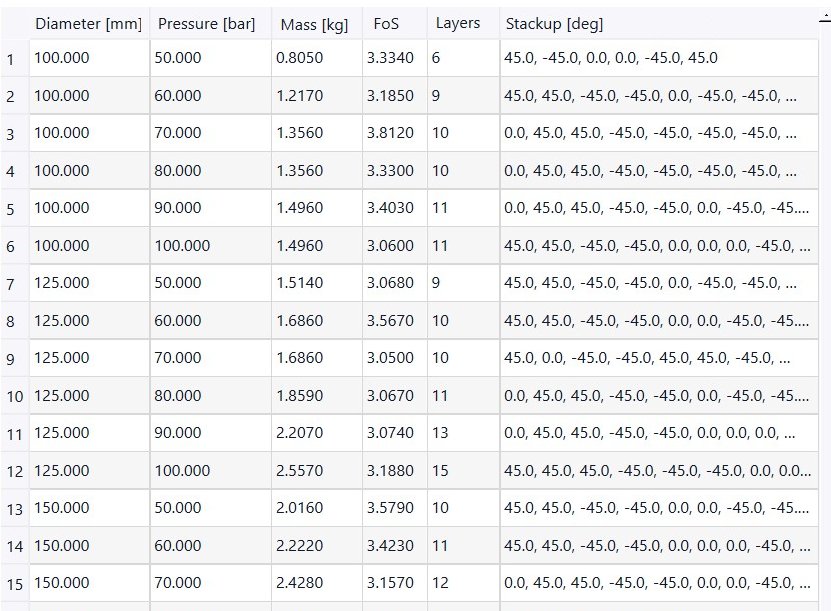Select row 5 via the row selector
The image size is (831, 611).
pos(12,208)
